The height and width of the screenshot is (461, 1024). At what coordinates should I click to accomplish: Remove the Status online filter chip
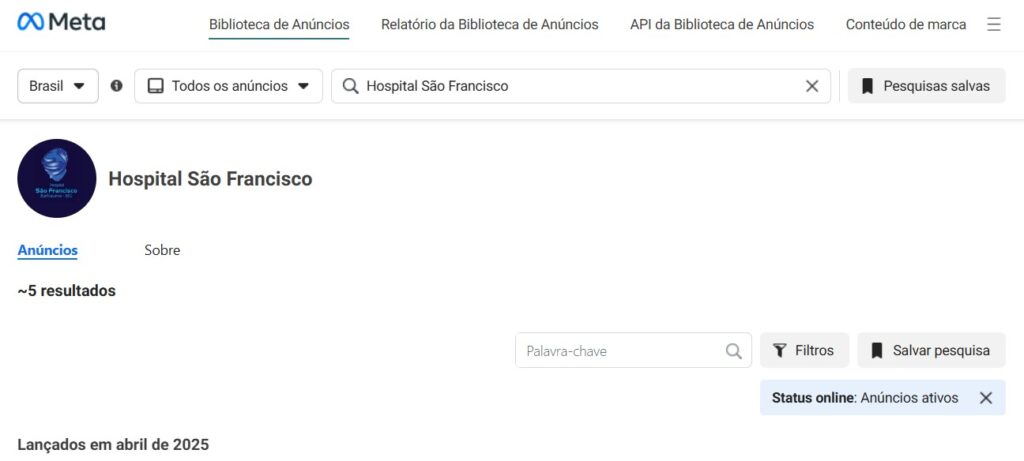(x=986, y=398)
